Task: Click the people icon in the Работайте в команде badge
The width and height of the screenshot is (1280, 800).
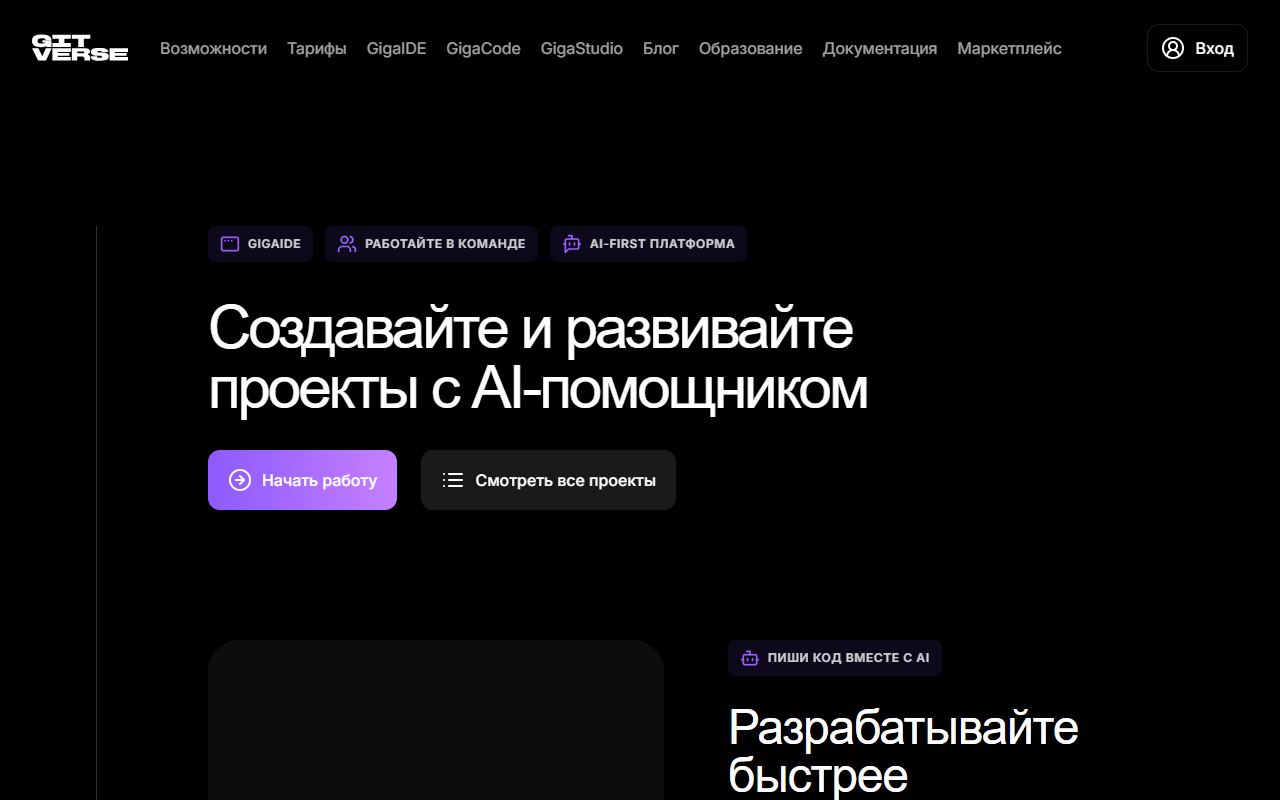Action: tap(347, 244)
